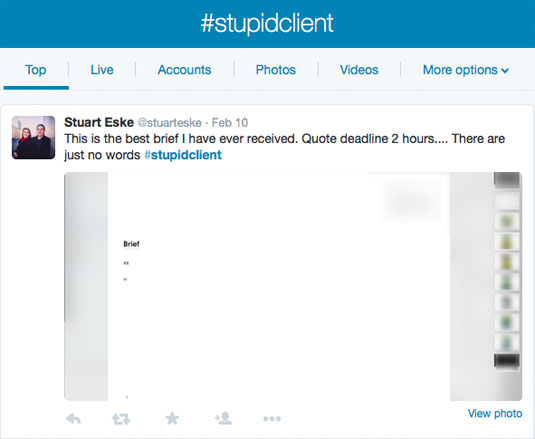Open the attached brief screenshot image
This screenshot has width=535, height=439.
[x=293, y=287]
